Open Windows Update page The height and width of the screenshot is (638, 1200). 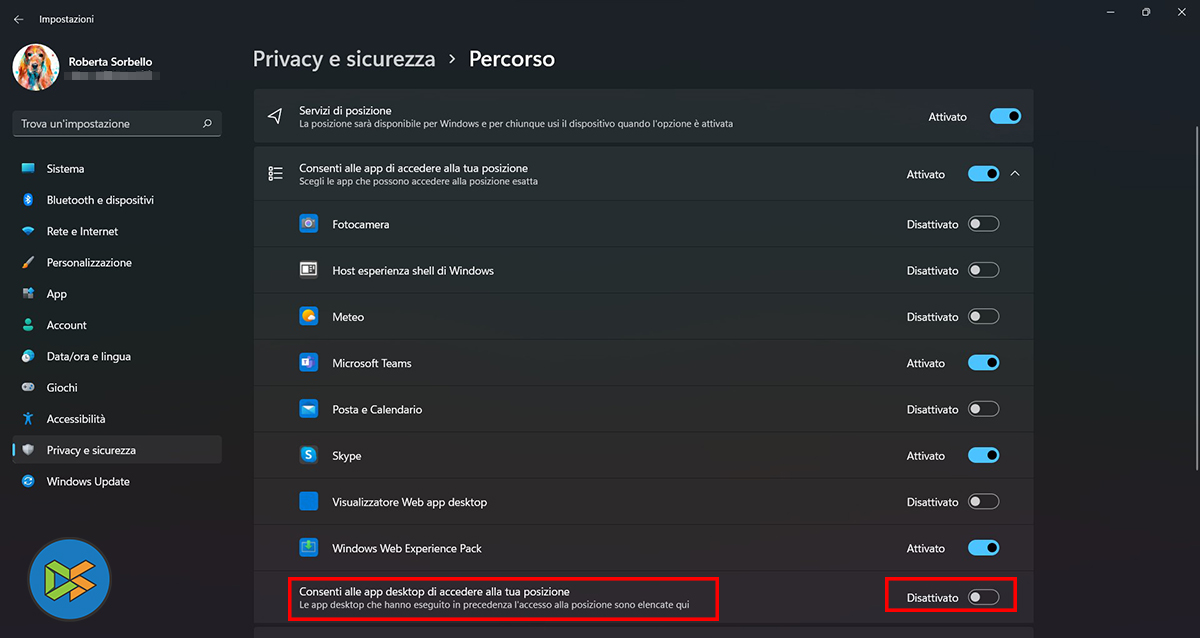(117, 481)
